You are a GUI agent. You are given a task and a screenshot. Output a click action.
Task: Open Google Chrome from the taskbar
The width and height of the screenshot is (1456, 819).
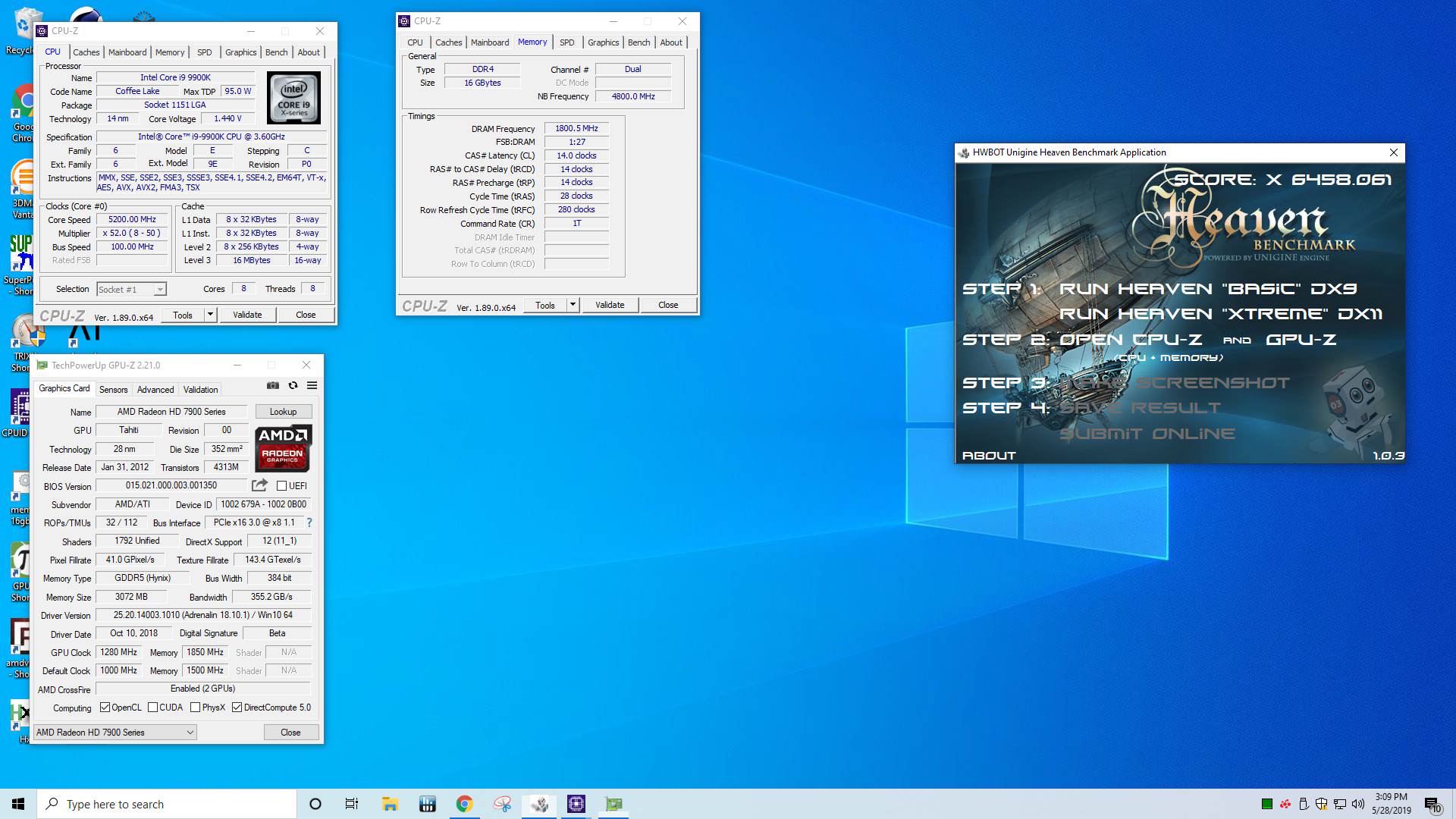click(464, 804)
